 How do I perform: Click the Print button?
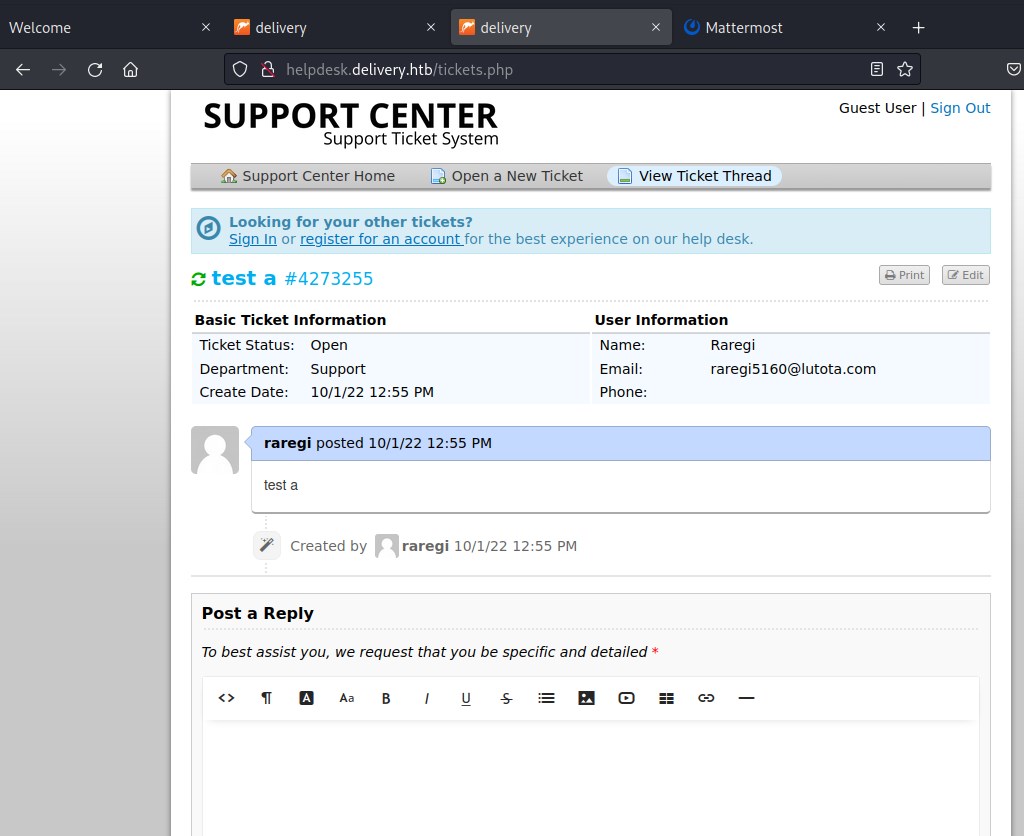point(904,275)
